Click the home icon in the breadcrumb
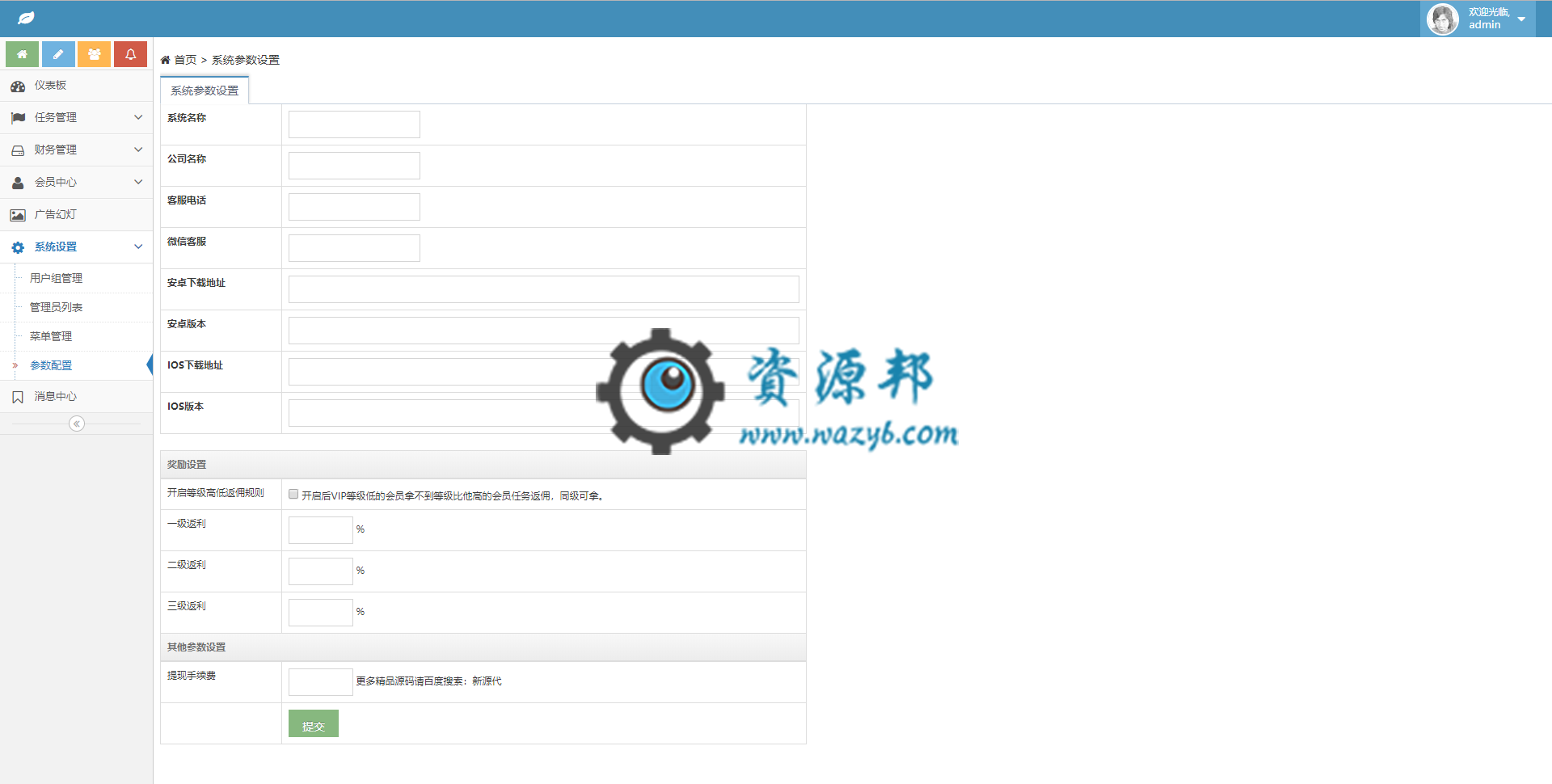This screenshot has width=1552, height=784. pyautogui.click(x=165, y=60)
